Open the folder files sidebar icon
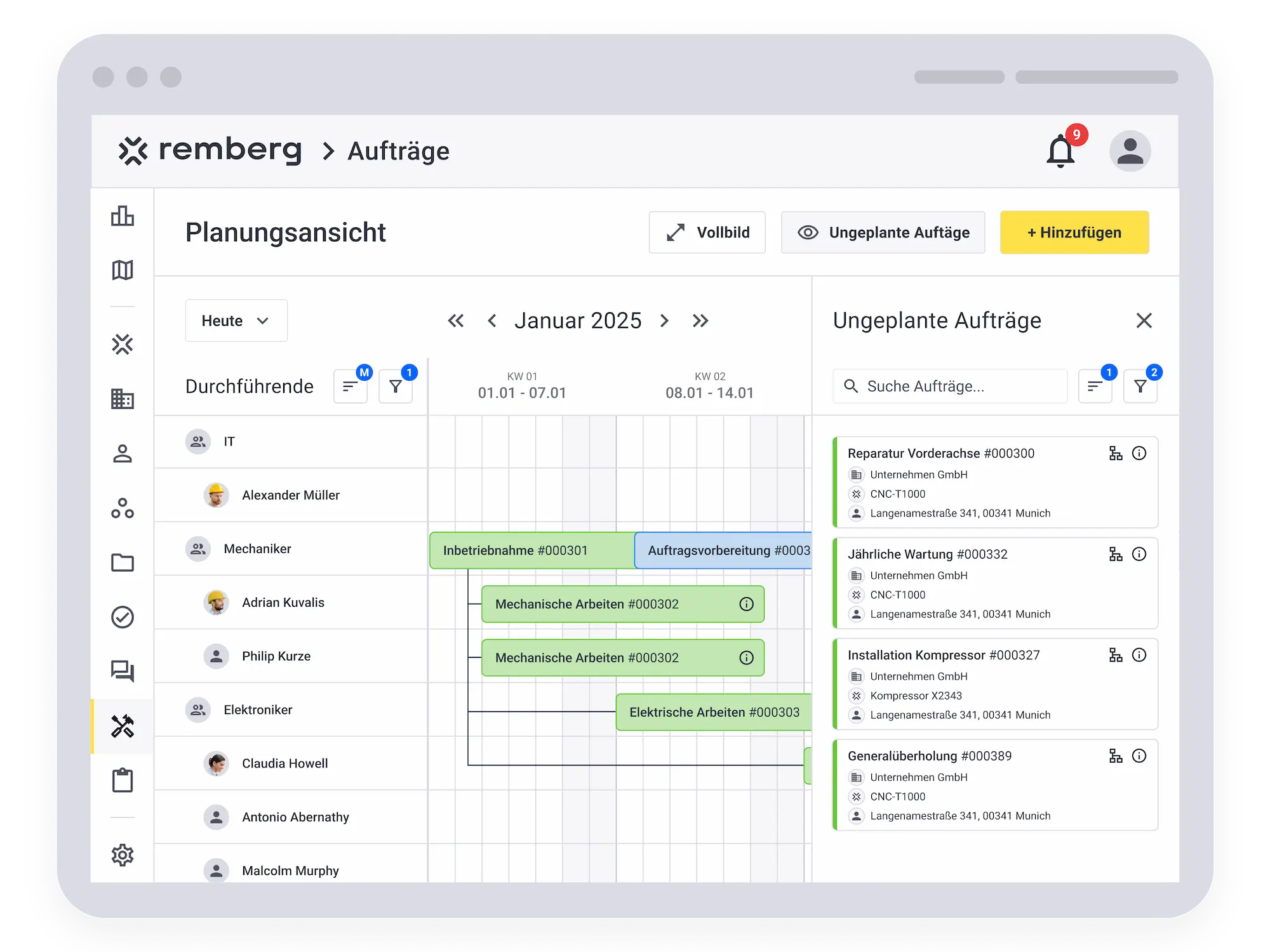The width and height of the screenshot is (1270, 952). tap(123, 562)
